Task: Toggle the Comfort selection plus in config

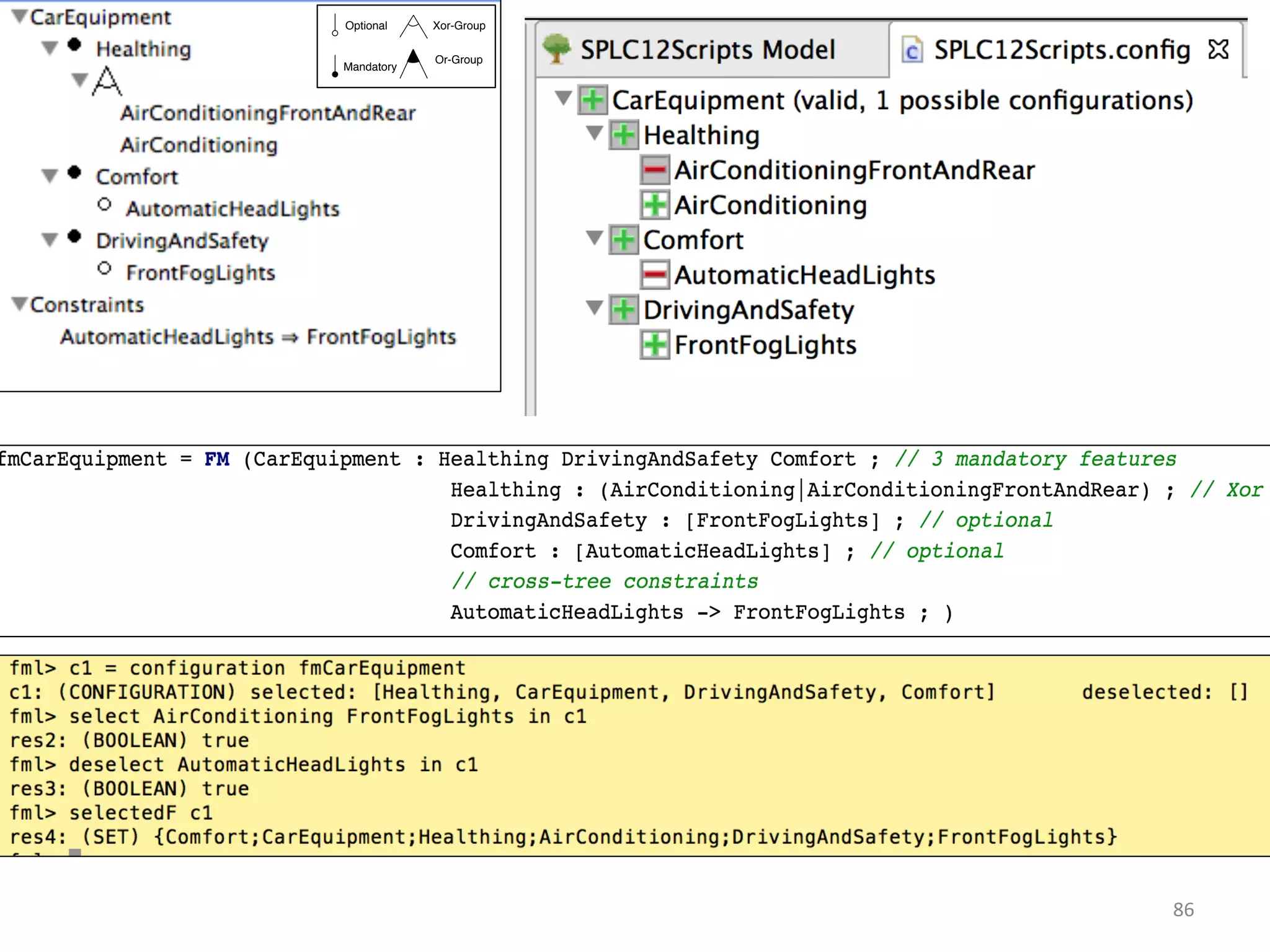Action: tap(623, 240)
